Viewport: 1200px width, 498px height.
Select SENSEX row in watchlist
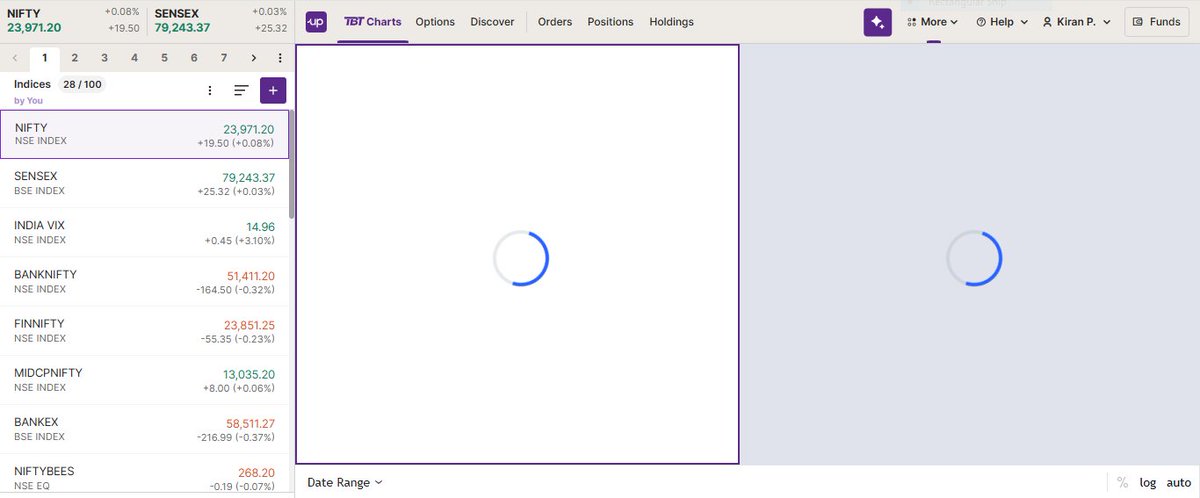145,183
